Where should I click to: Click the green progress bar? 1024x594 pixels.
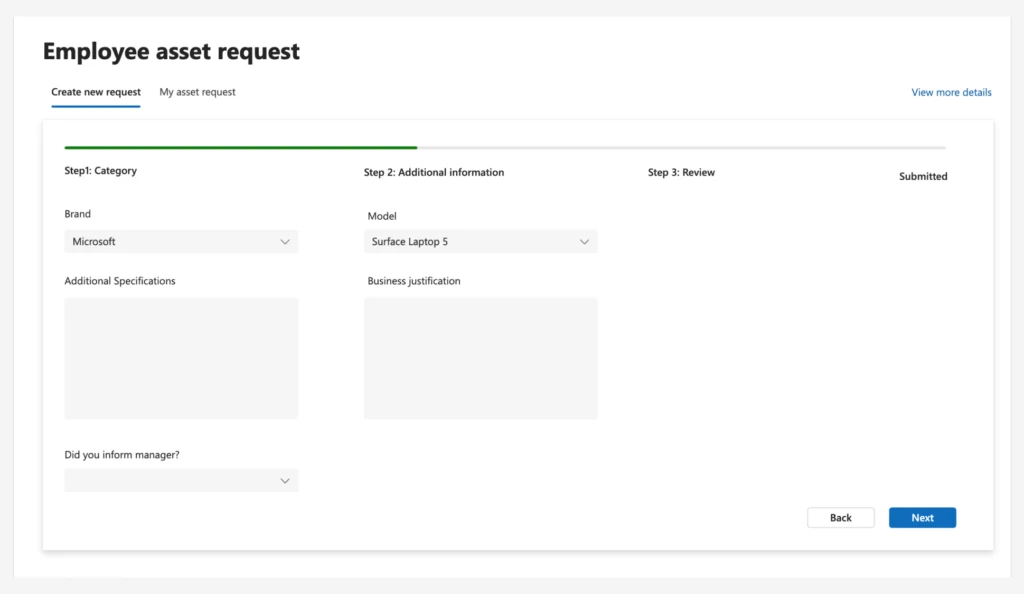tap(240, 146)
